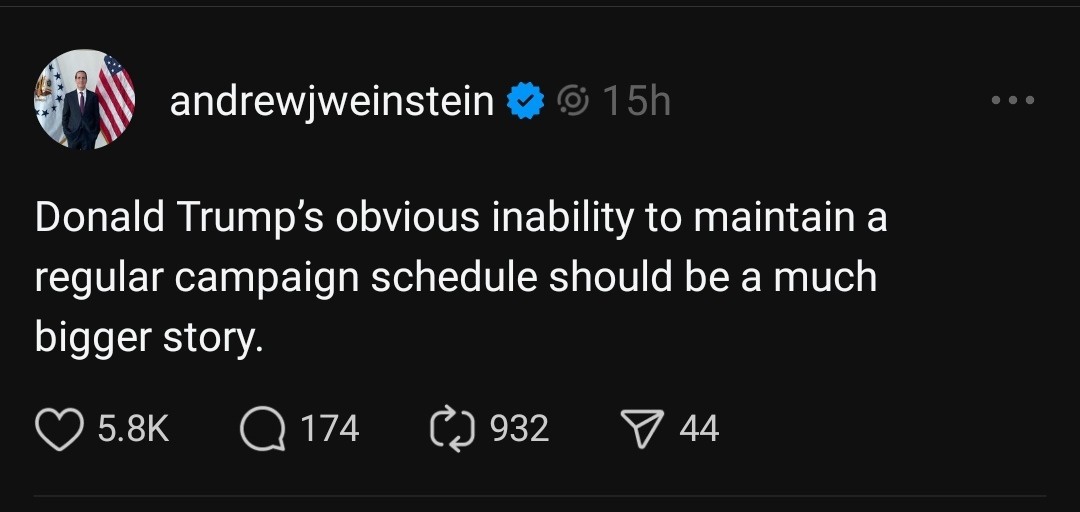
Task: Like the post with the heart icon
Action: [x=61, y=428]
